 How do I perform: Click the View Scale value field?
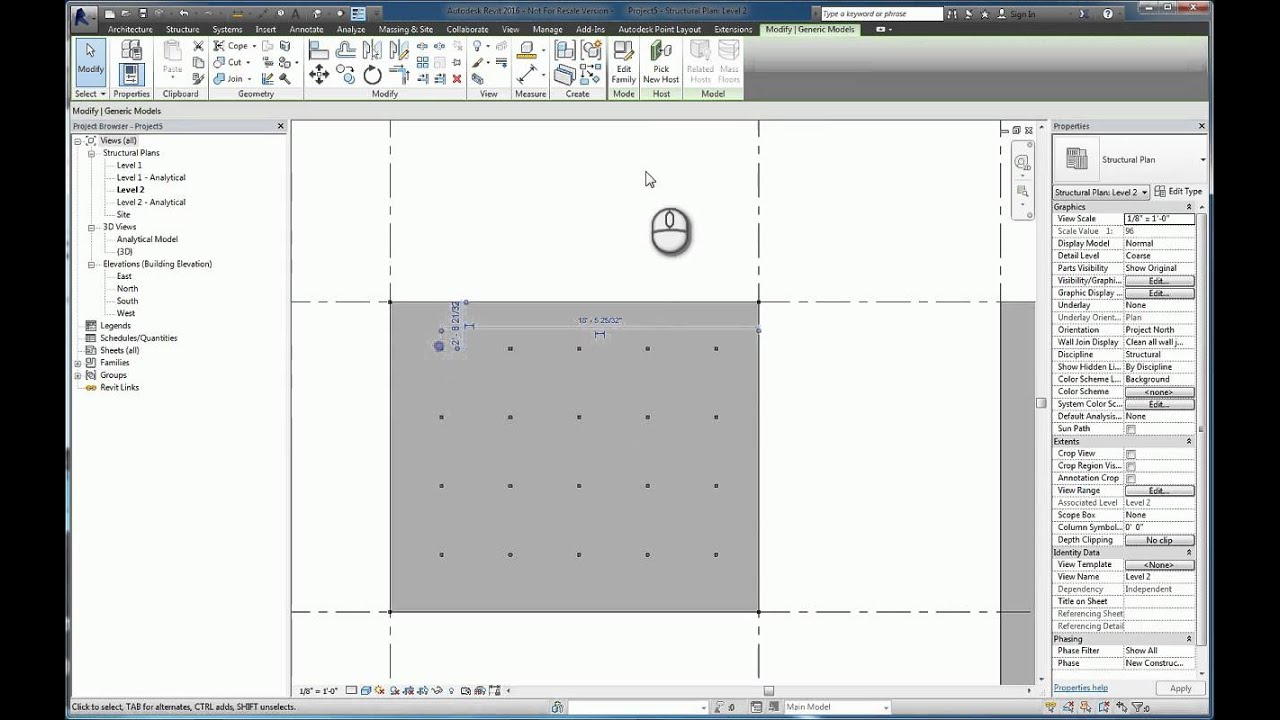pyautogui.click(x=1159, y=219)
